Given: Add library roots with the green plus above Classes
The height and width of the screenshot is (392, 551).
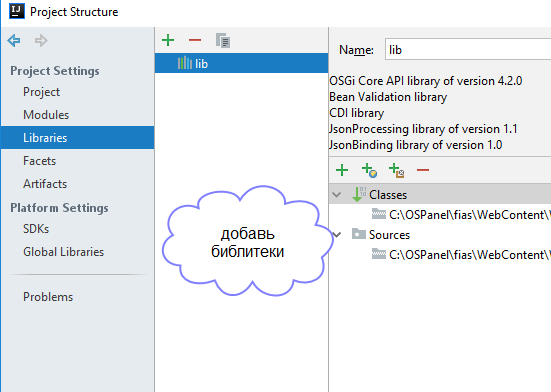Looking at the screenshot, I should pyautogui.click(x=342, y=170).
